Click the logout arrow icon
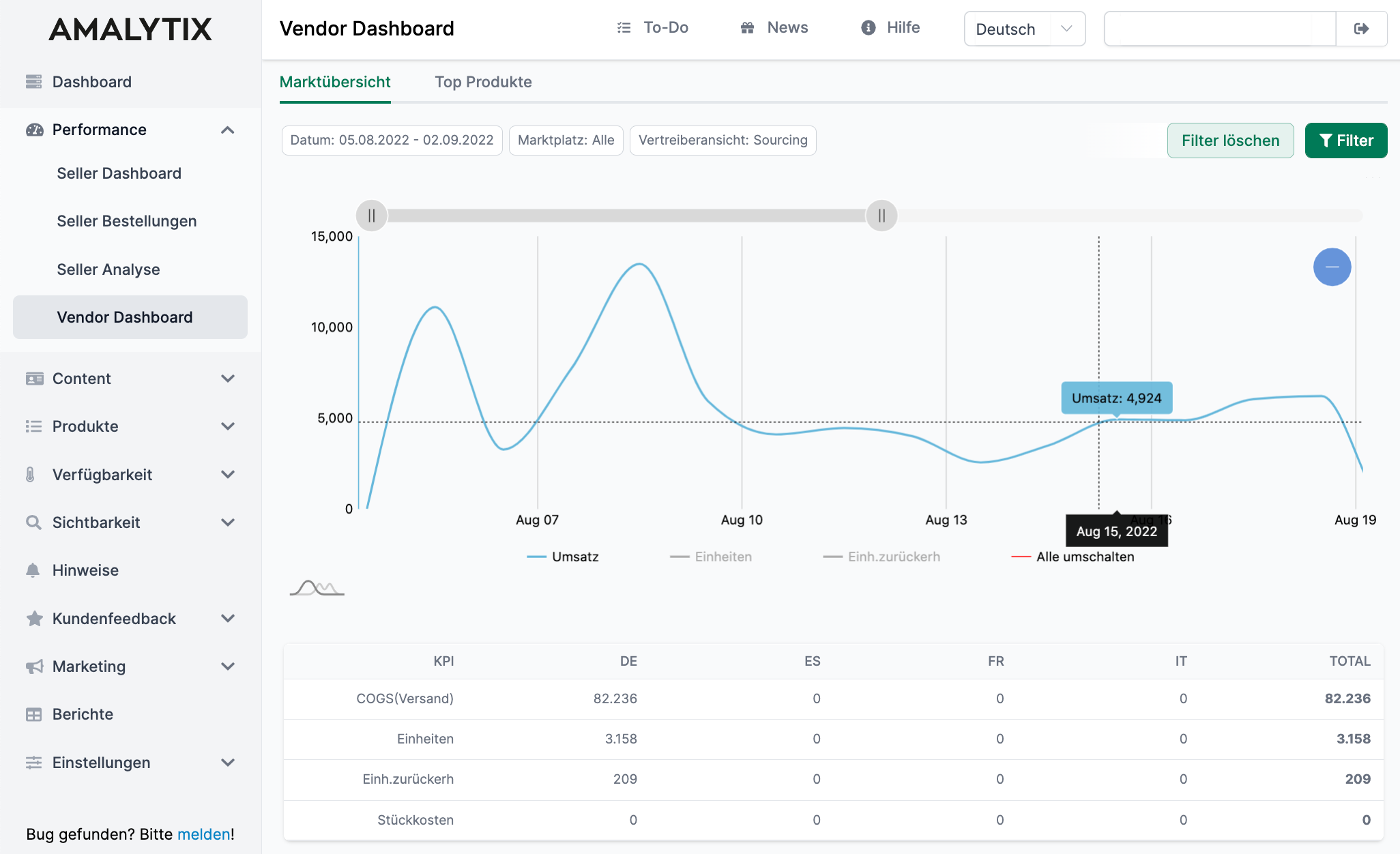 (x=1362, y=29)
